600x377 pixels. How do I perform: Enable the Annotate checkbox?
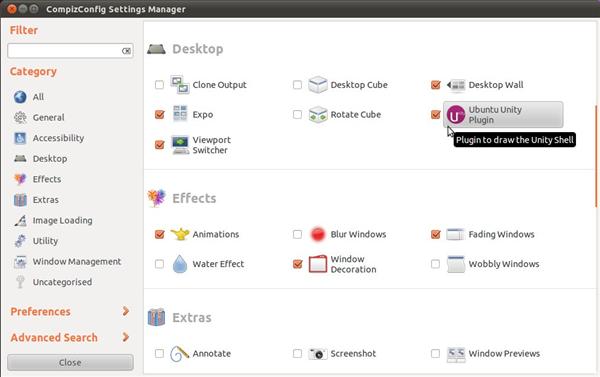[159, 353]
